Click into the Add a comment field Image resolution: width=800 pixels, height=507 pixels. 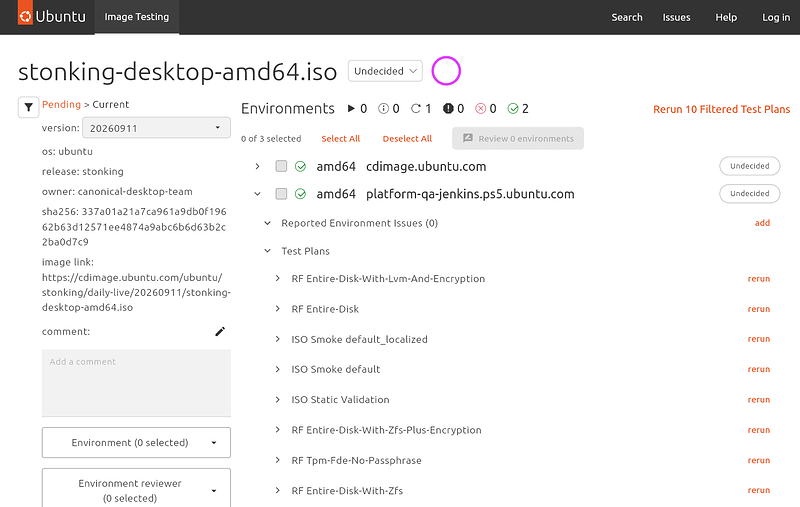pos(136,383)
